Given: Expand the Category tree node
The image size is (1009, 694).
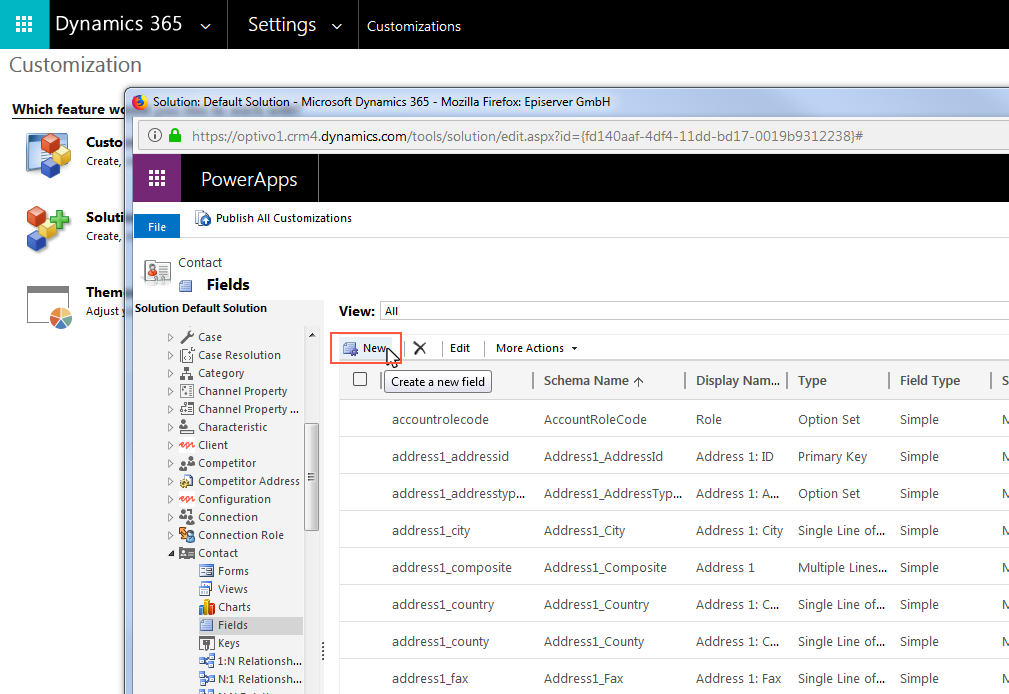Looking at the screenshot, I should pyautogui.click(x=171, y=373).
